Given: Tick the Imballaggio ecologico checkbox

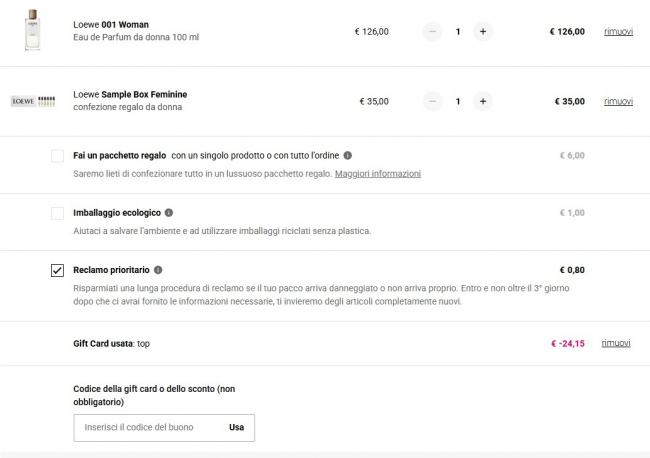Looking at the screenshot, I should 57,213.
